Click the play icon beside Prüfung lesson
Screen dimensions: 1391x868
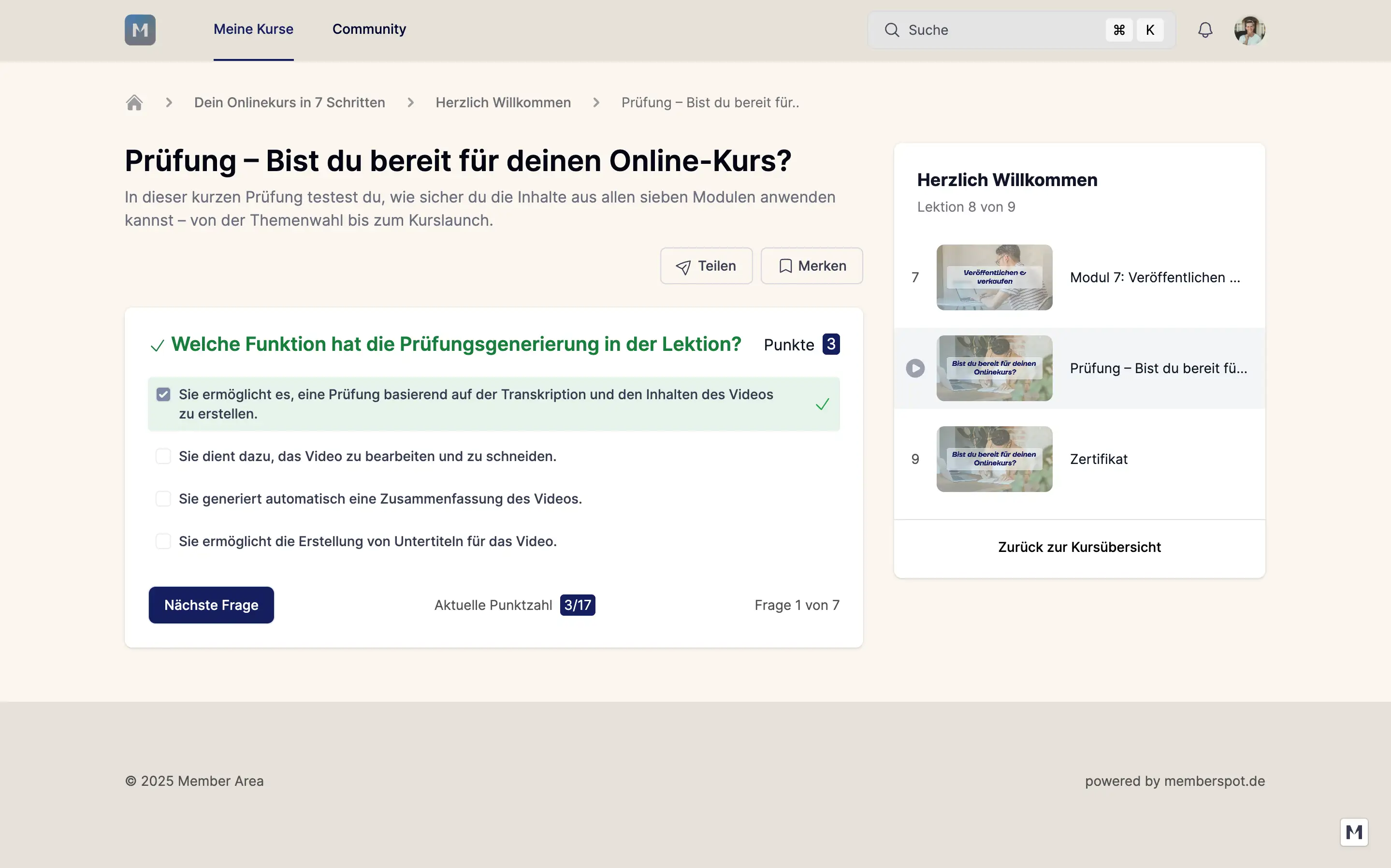(915, 368)
